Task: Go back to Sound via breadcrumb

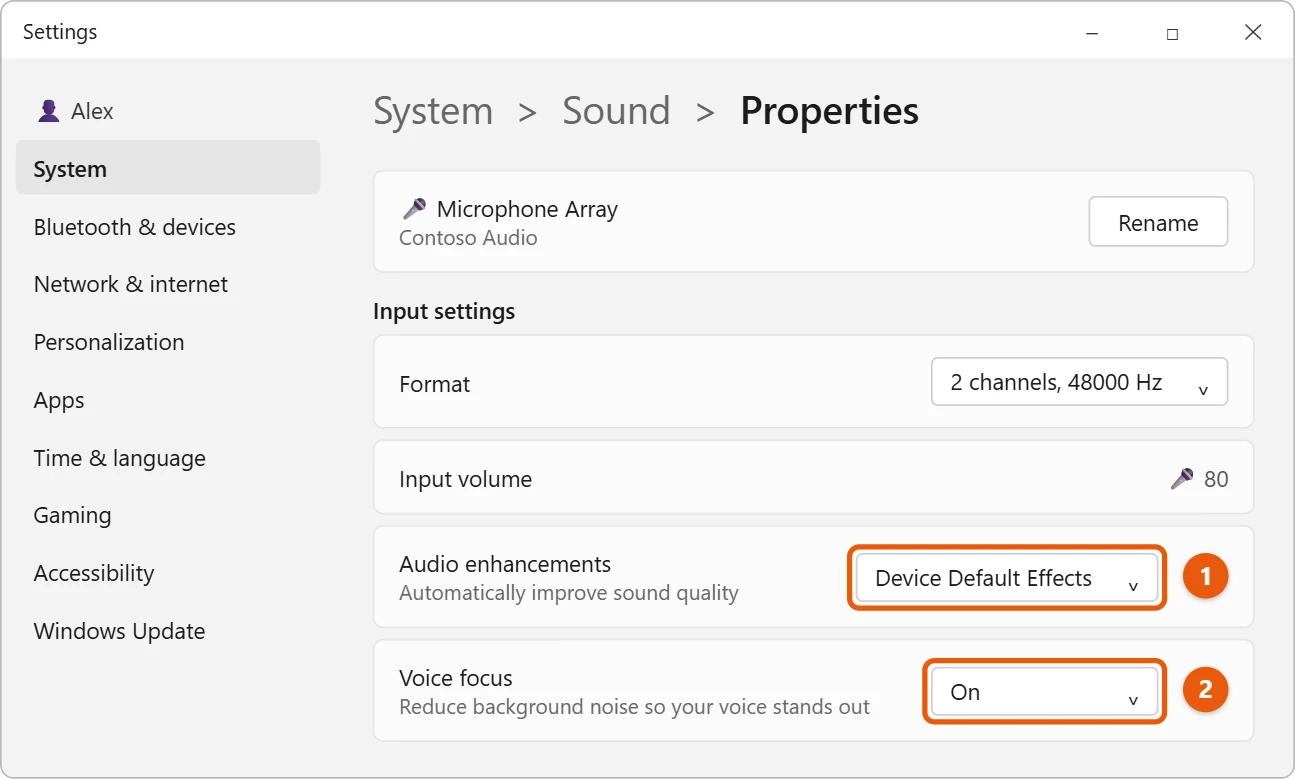Action: tap(616, 111)
